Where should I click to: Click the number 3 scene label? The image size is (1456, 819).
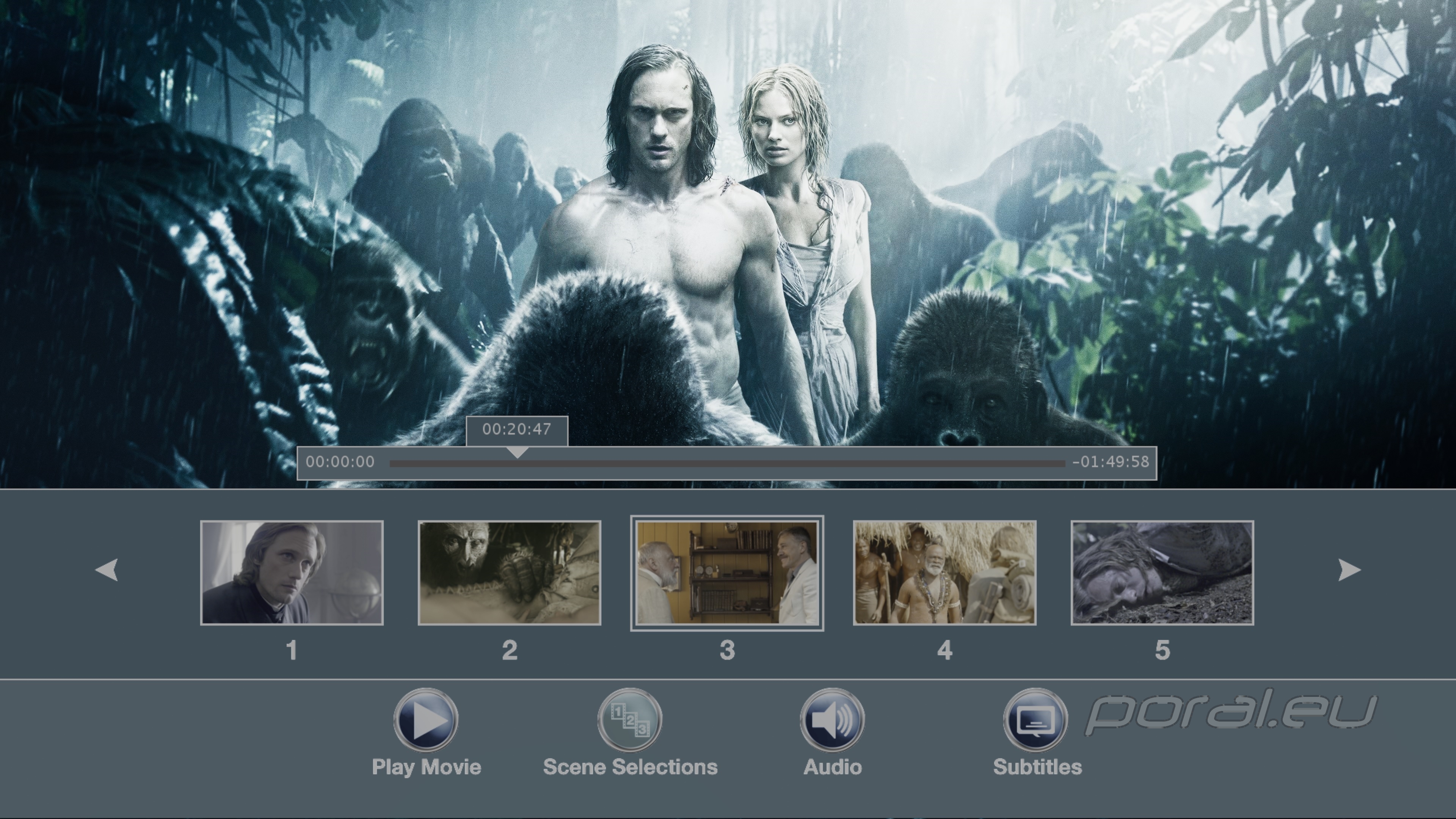pyautogui.click(x=727, y=651)
